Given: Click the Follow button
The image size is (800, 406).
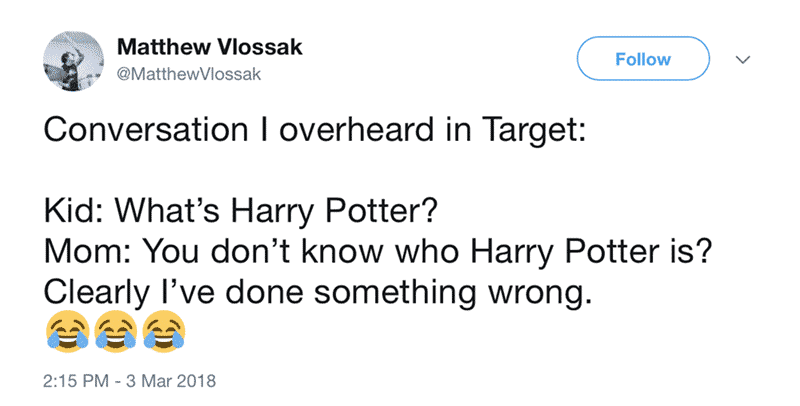Looking at the screenshot, I should click(x=643, y=59).
